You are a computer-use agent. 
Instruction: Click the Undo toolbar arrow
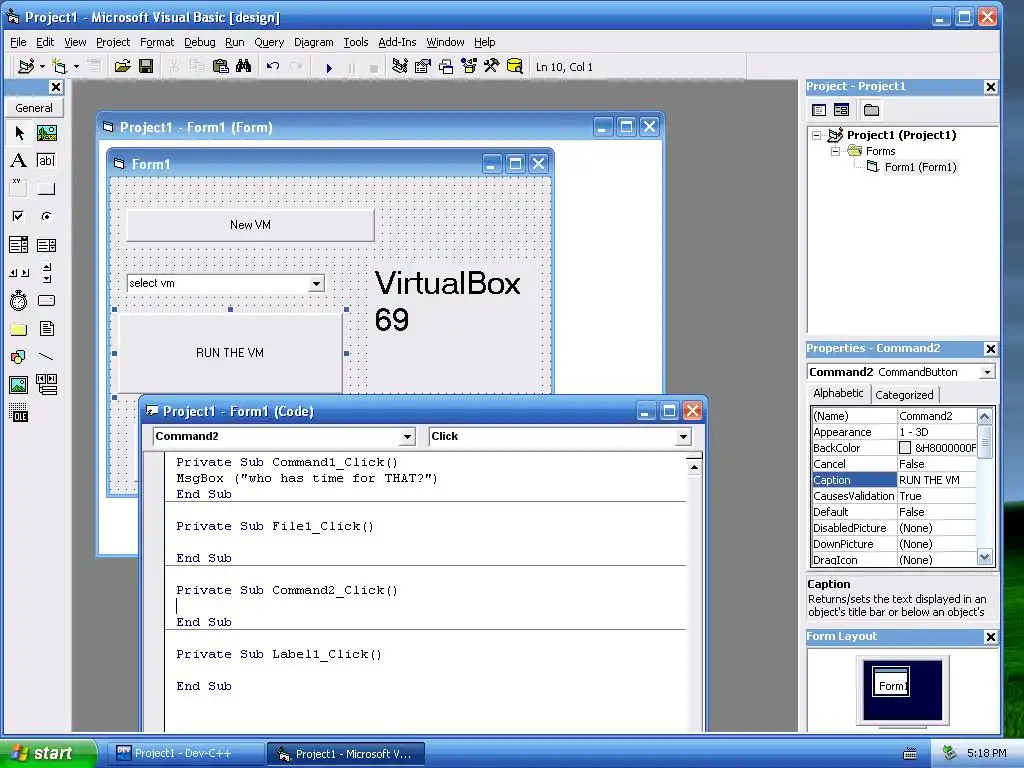pos(273,66)
